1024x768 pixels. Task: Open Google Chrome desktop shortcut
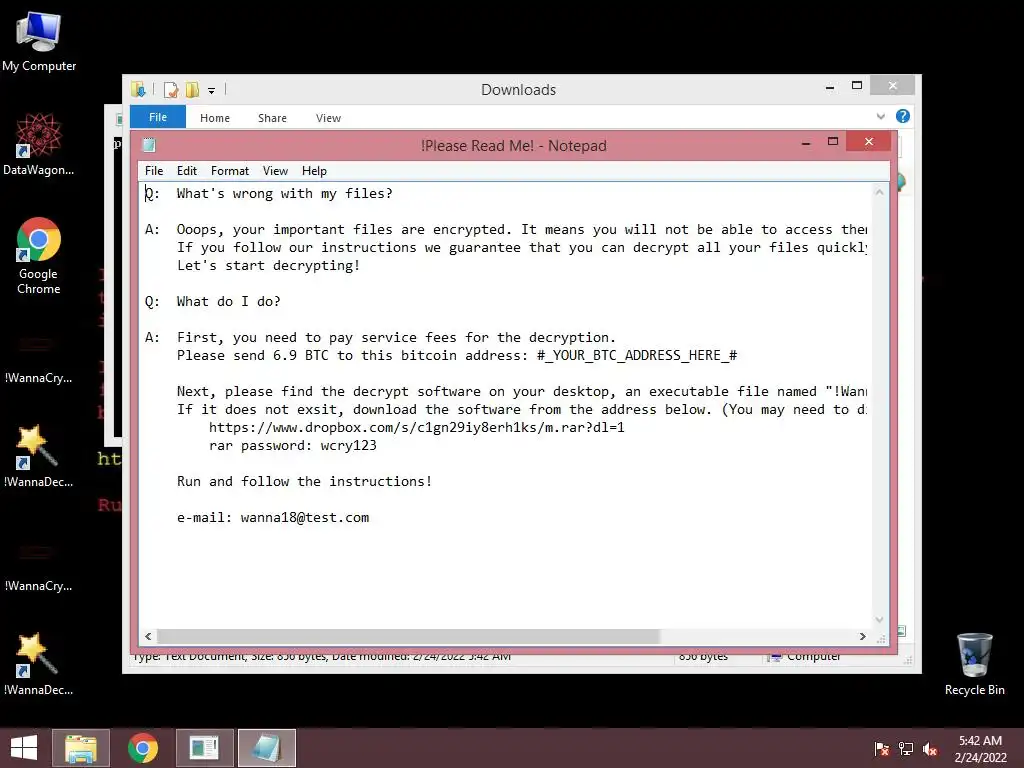[39, 256]
